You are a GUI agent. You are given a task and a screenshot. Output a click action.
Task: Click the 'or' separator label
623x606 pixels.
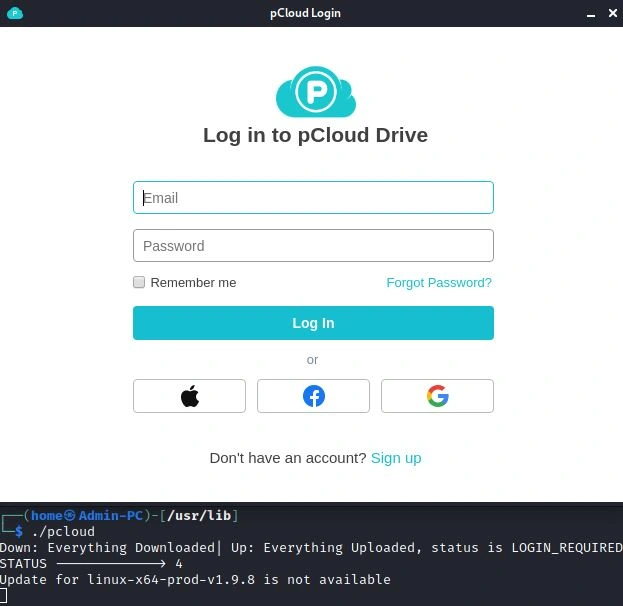click(x=312, y=360)
